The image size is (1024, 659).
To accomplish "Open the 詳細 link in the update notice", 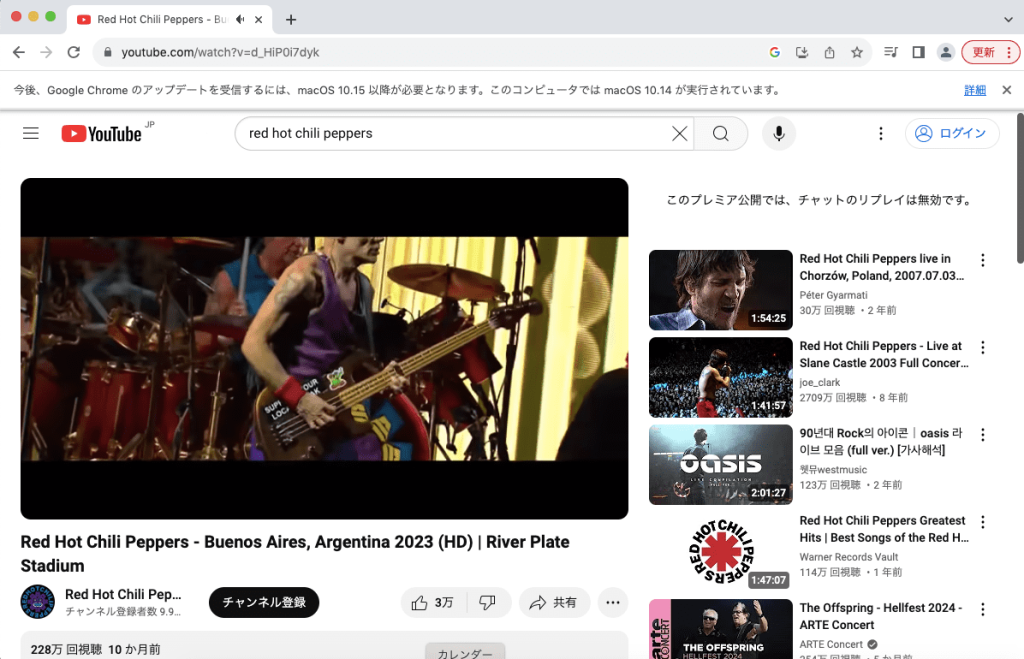I will tap(975, 90).
